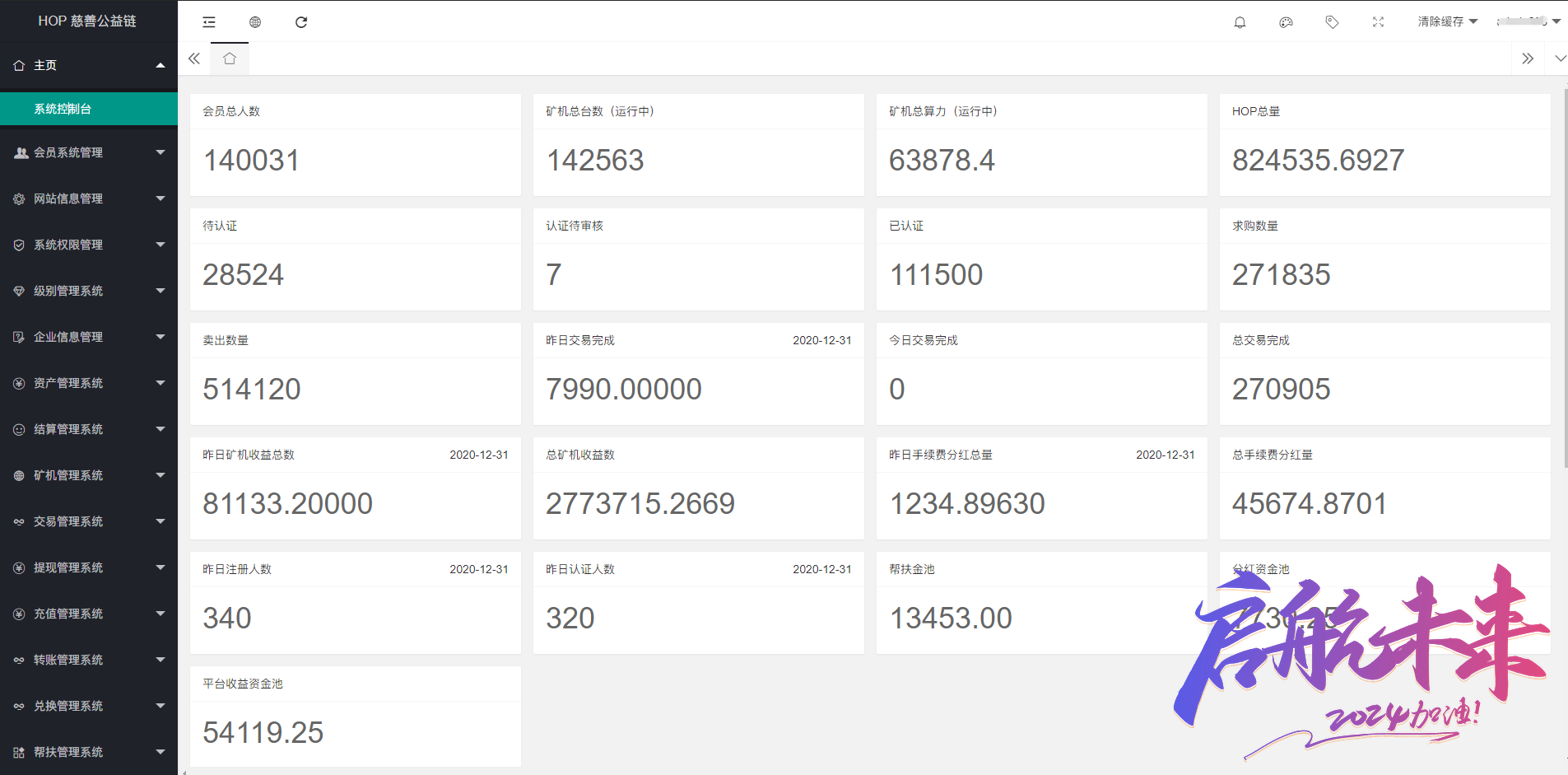
Task: Open the website globe icon in top bar
Action: pyautogui.click(x=255, y=22)
